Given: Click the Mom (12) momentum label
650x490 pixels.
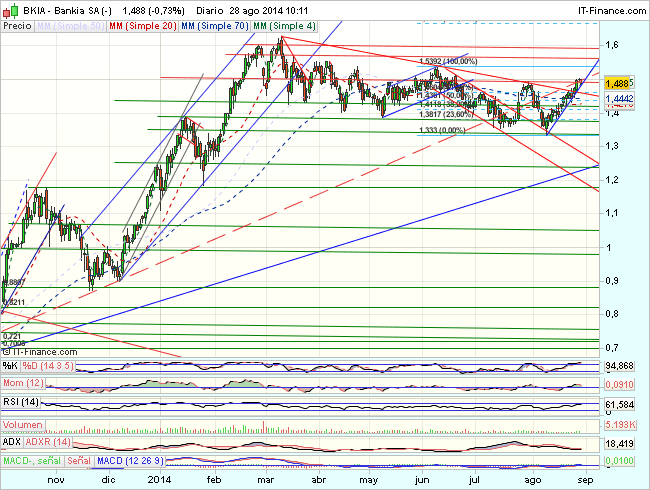Looking at the screenshot, I should point(23,383).
